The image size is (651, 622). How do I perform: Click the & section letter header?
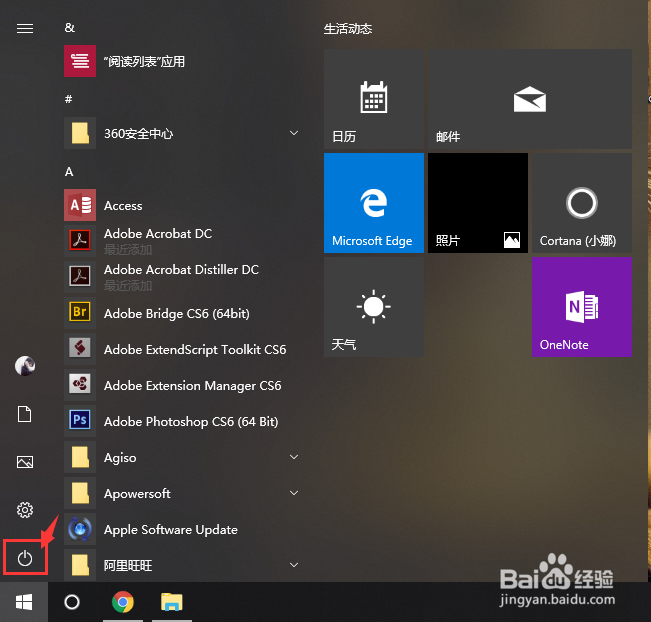click(69, 28)
